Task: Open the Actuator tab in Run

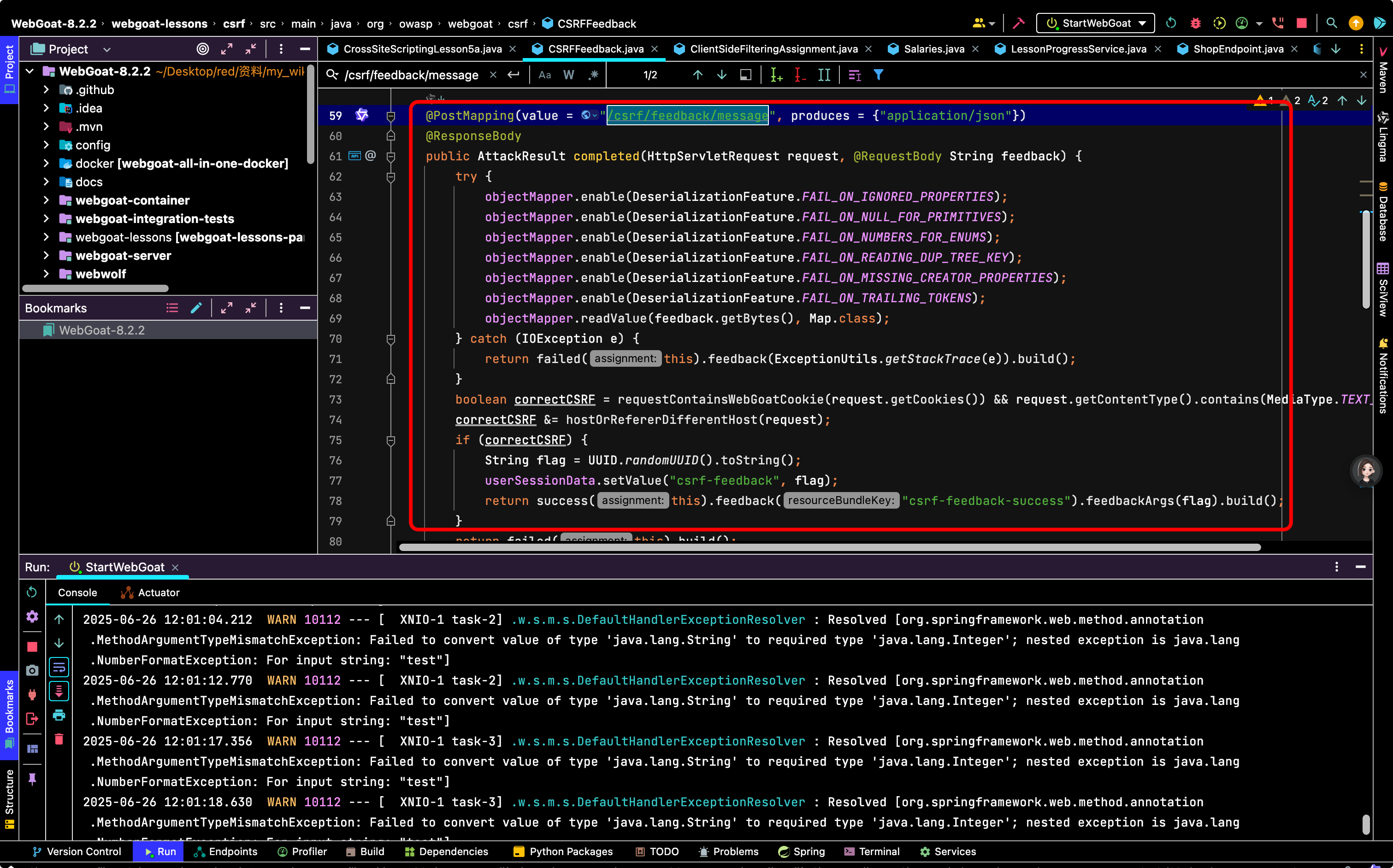Action: point(150,592)
